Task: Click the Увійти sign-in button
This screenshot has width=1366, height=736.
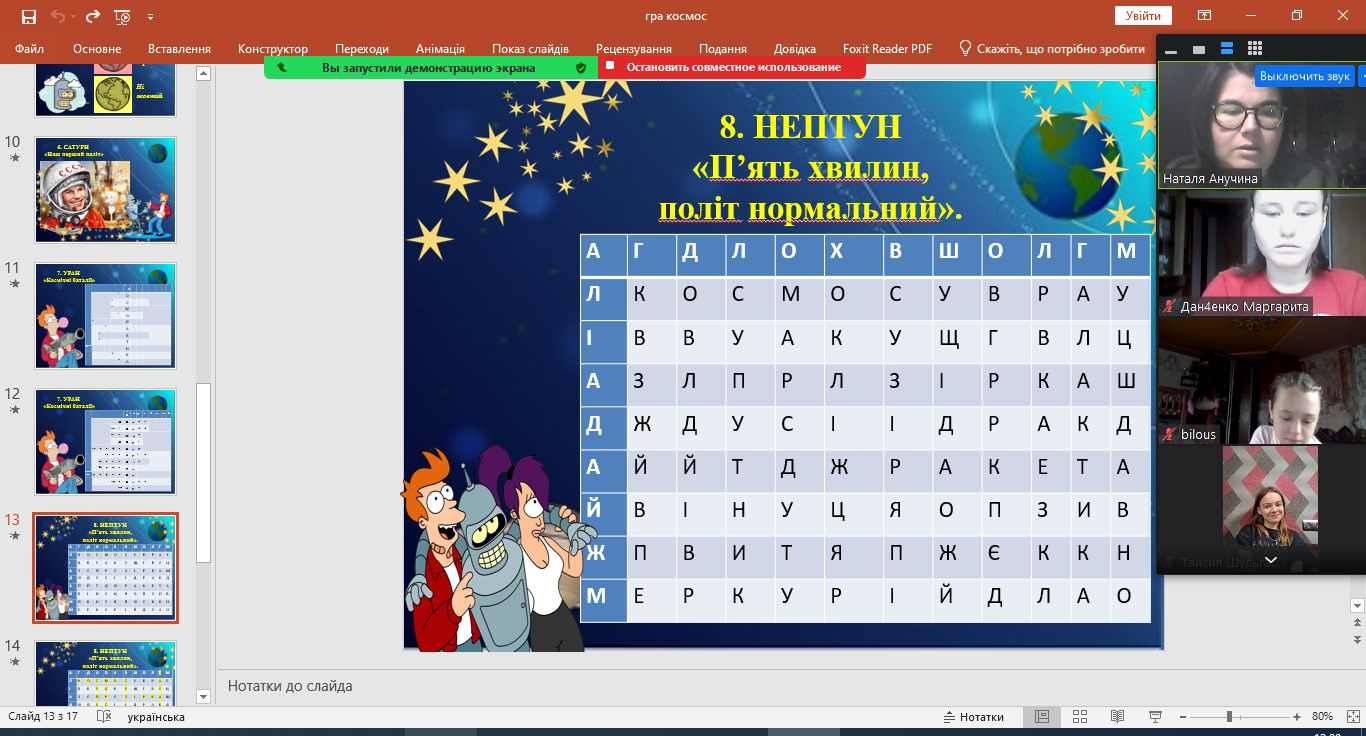Action: [1143, 16]
